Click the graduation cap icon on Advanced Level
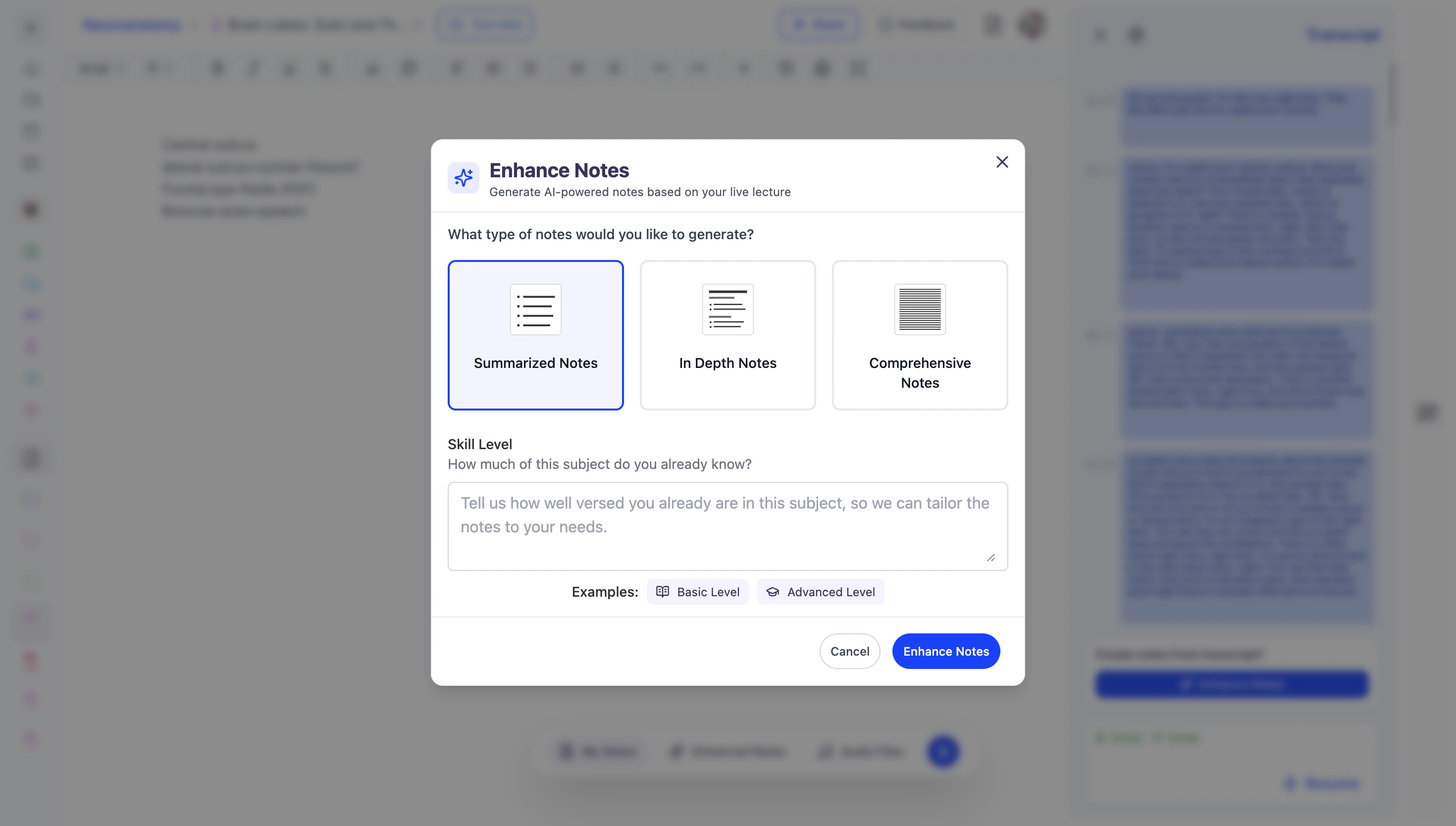1456x826 pixels. coord(773,592)
